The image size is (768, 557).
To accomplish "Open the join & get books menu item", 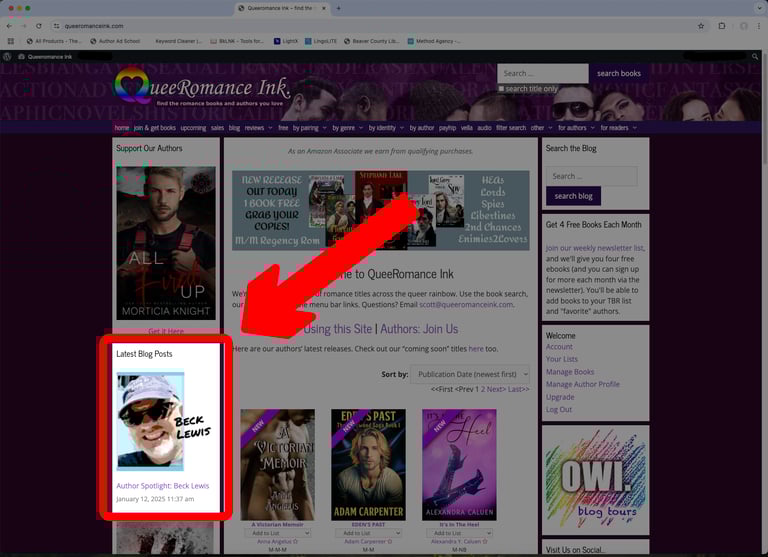I will [155, 128].
